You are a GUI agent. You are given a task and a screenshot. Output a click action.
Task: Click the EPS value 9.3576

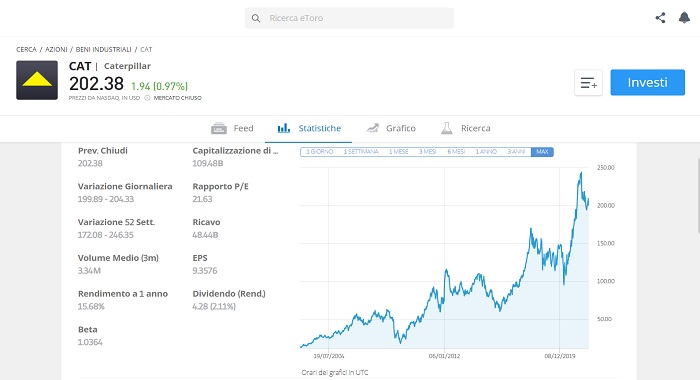pyautogui.click(x=205, y=271)
